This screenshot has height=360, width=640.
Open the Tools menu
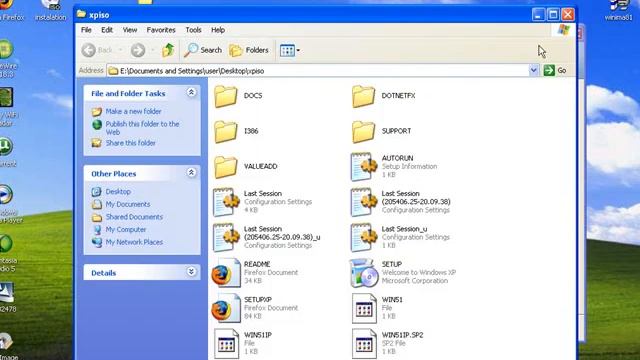pos(193,30)
